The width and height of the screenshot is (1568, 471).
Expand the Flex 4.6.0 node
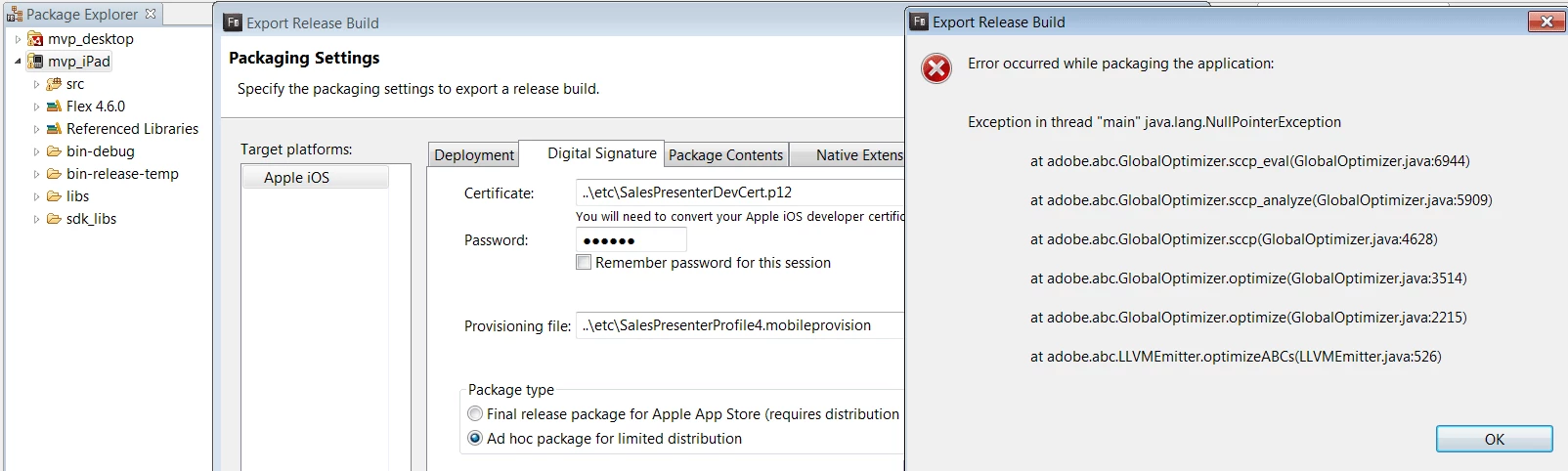pyautogui.click(x=37, y=107)
